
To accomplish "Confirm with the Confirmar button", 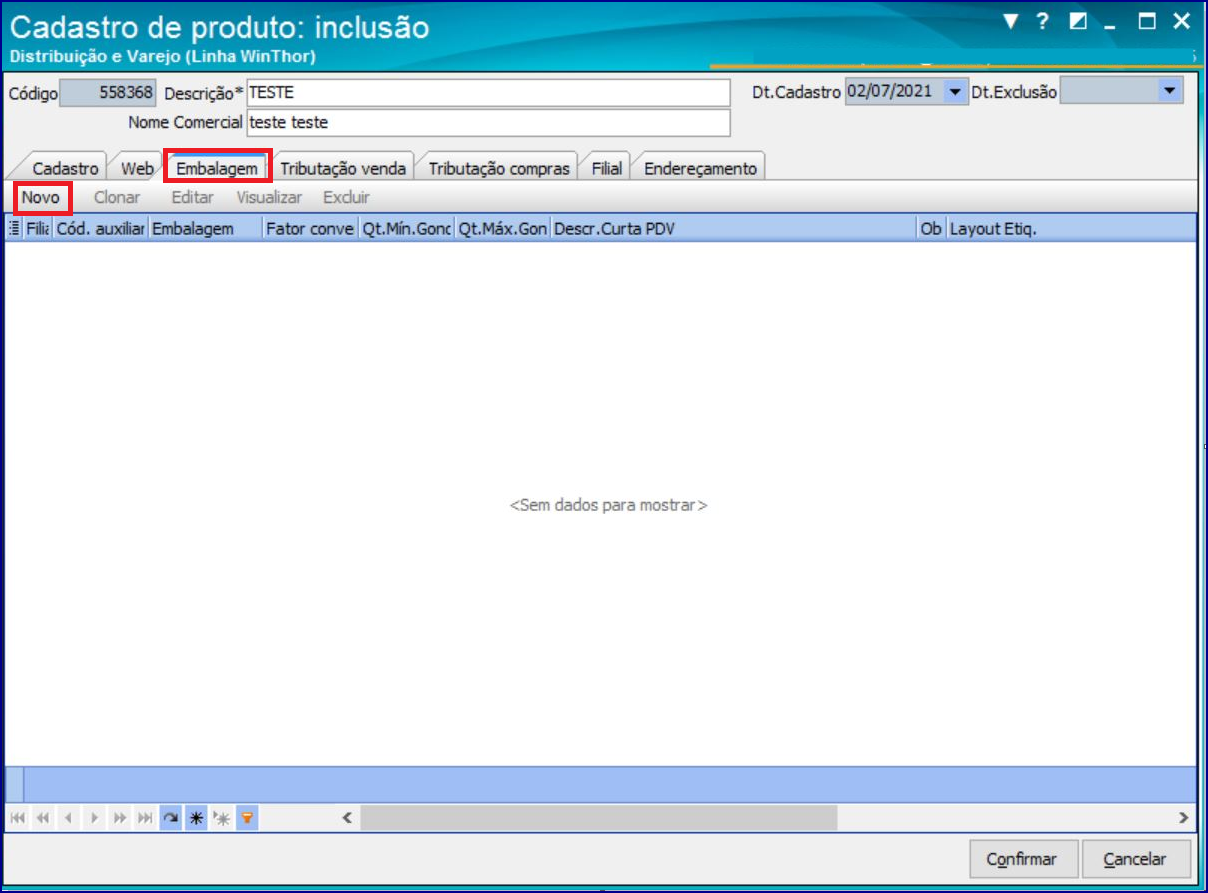I will [1024, 859].
